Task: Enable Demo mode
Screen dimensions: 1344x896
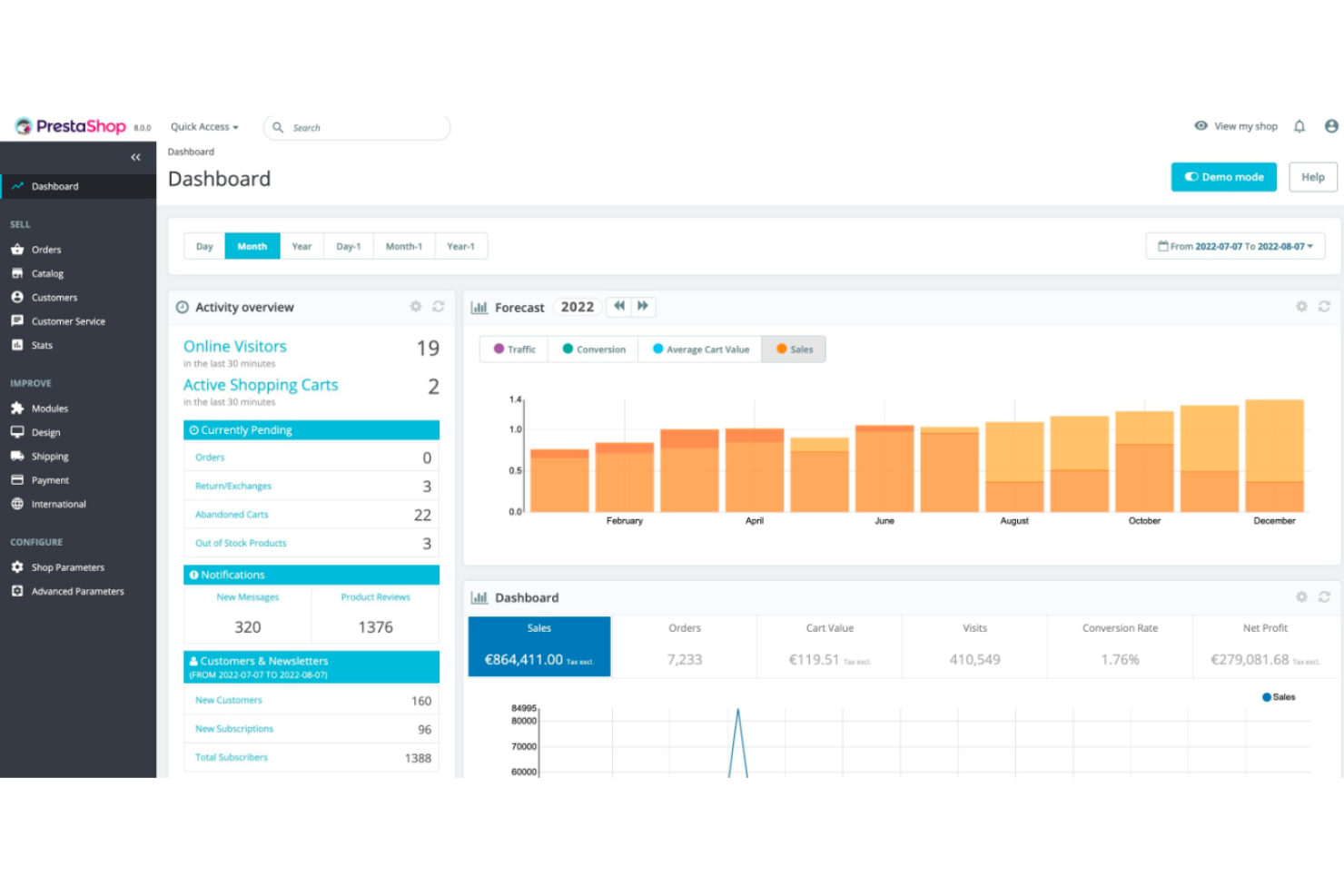Action: 1223,177
